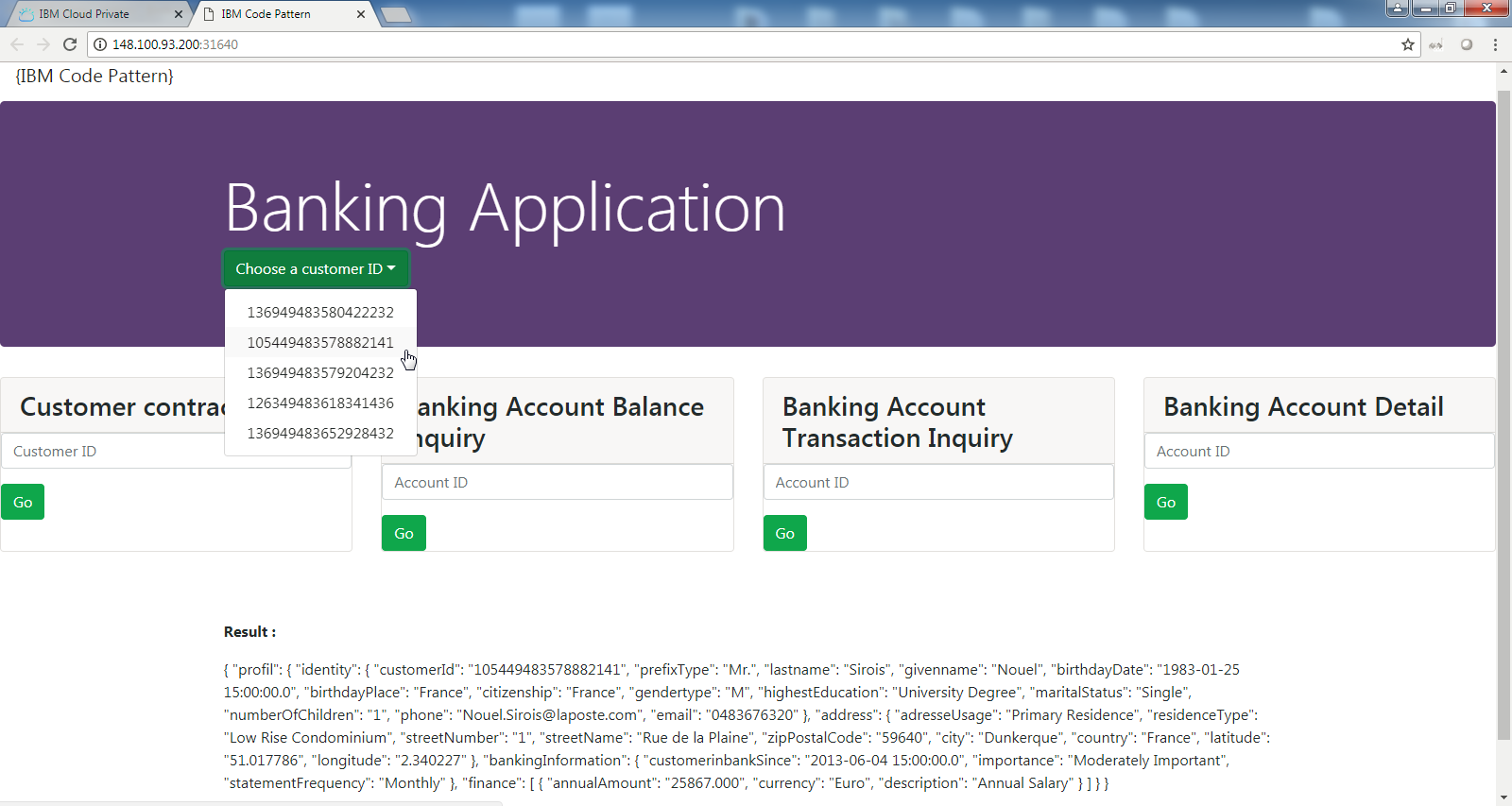Open the Chrome three-dot menu
This screenshot has width=1512, height=806.
point(1495,44)
